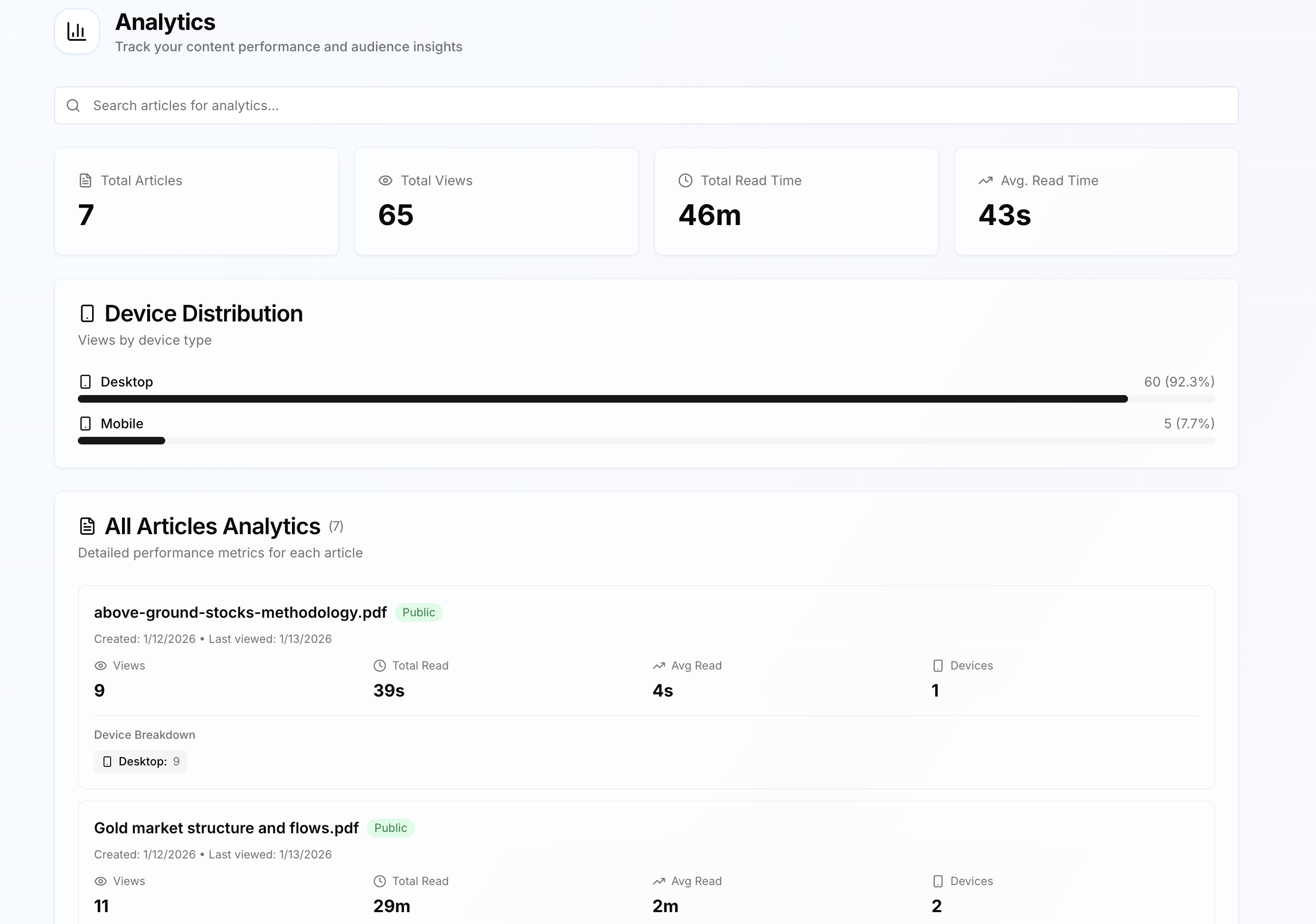Image resolution: width=1316 pixels, height=924 pixels.
Task: Click the Analytics bar chart icon
Action: [76, 31]
